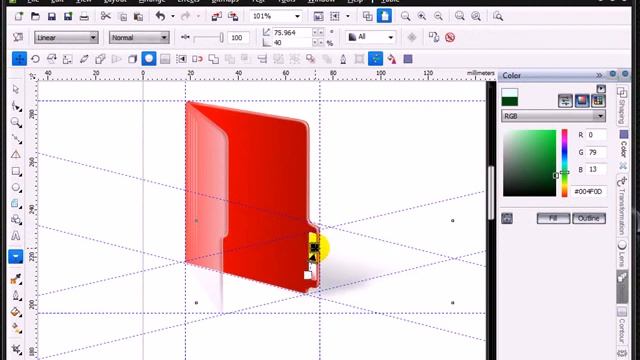Image resolution: width=640 pixels, height=360 pixels.
Task: Toggle the highlighted blue cross-arrows button
Action: point(19,59)
